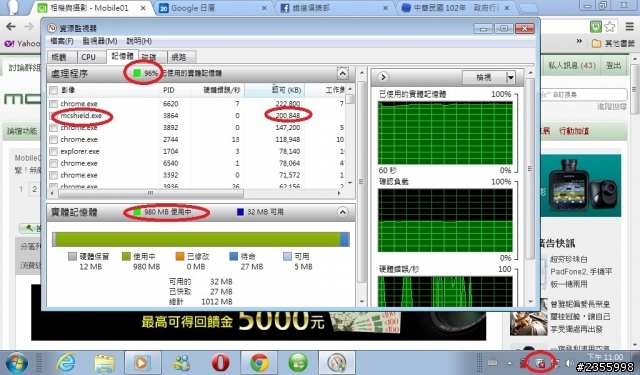This screenshot has height=375, width=640.
Task: Click Chrome's forward arrow
Action: click(29, 27)
